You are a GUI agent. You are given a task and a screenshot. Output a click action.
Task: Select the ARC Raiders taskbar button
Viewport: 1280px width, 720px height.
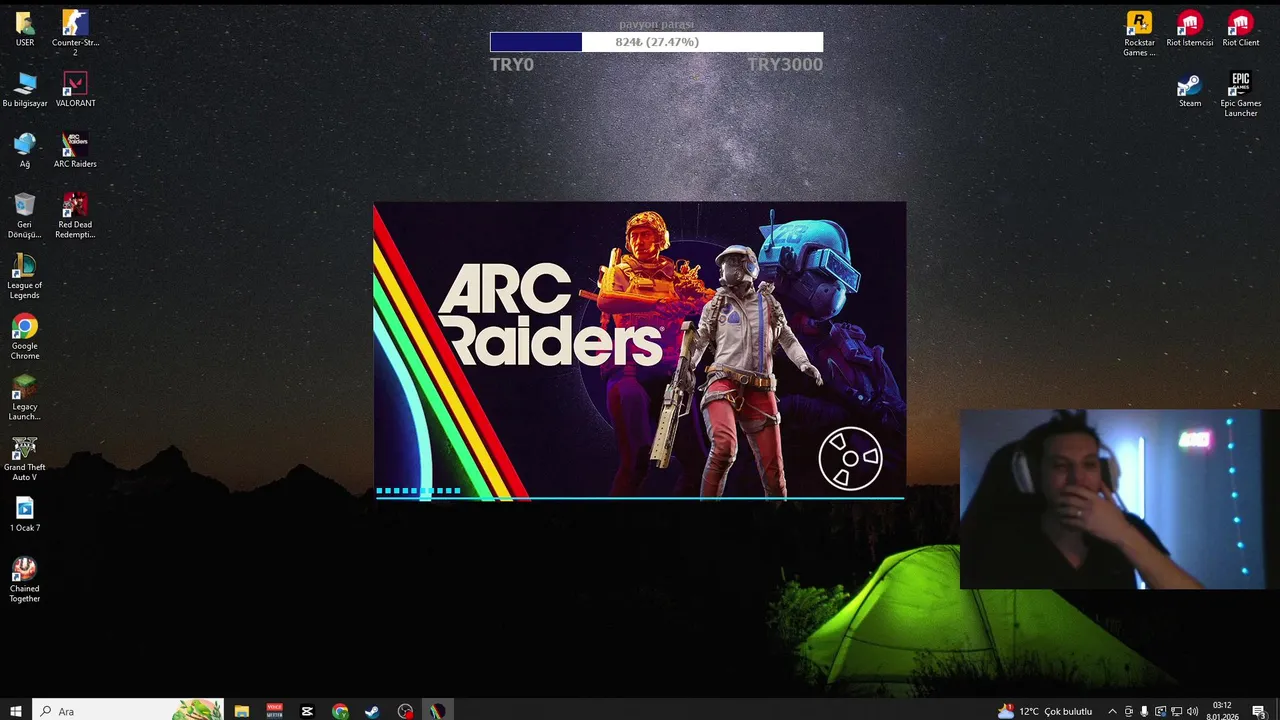tap(437, 711)
